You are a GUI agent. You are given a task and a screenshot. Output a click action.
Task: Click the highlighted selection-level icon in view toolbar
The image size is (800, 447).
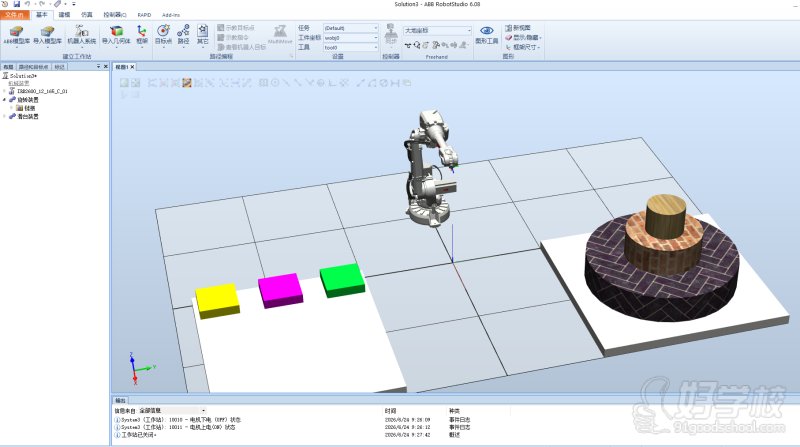[x=187, y=83]
